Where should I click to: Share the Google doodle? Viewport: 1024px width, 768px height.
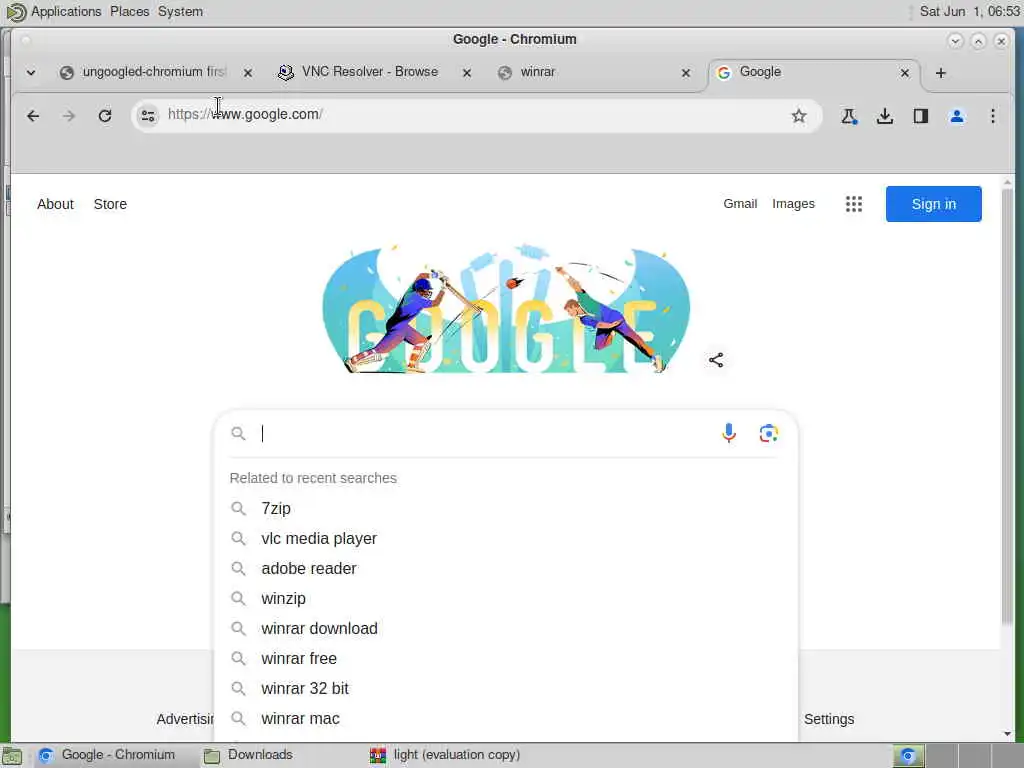coord(716,360)
